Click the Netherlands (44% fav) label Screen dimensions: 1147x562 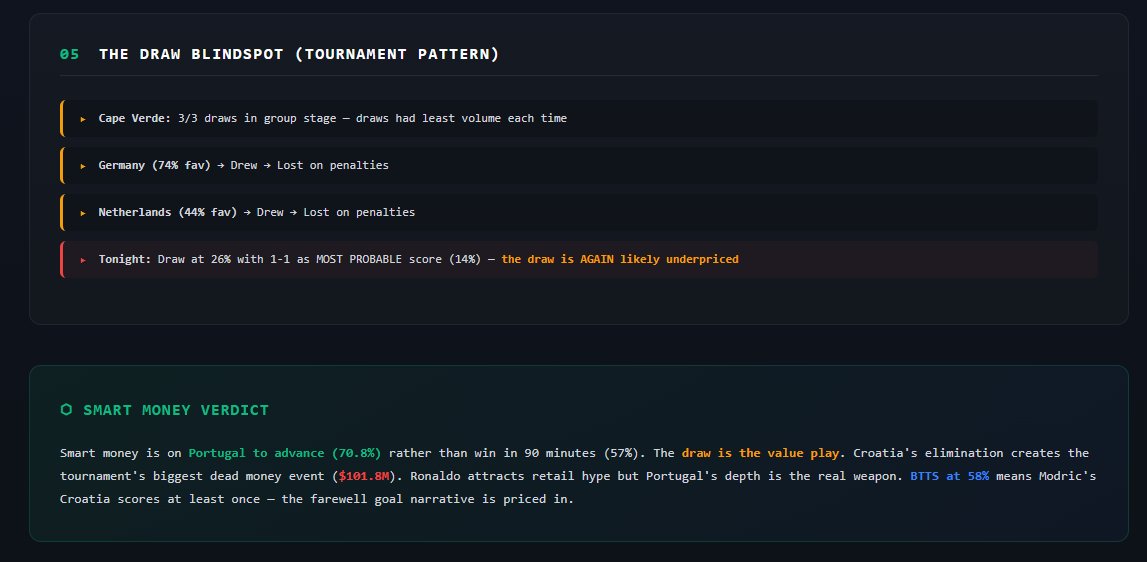coord(168,211)
